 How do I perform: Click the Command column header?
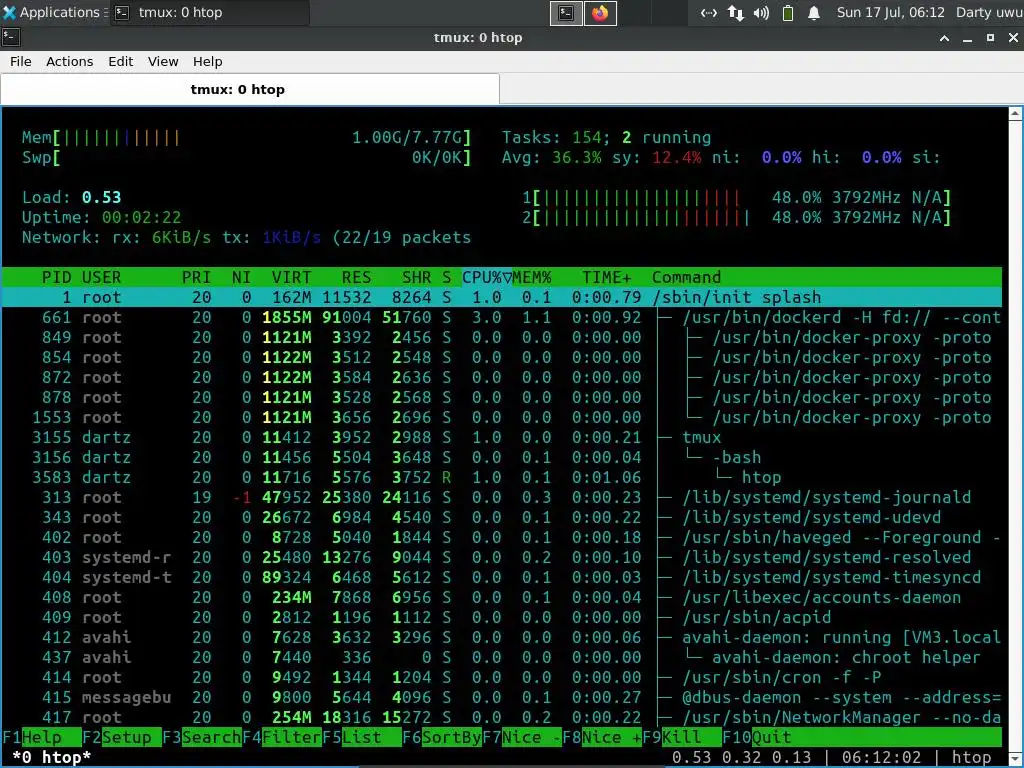686,277
